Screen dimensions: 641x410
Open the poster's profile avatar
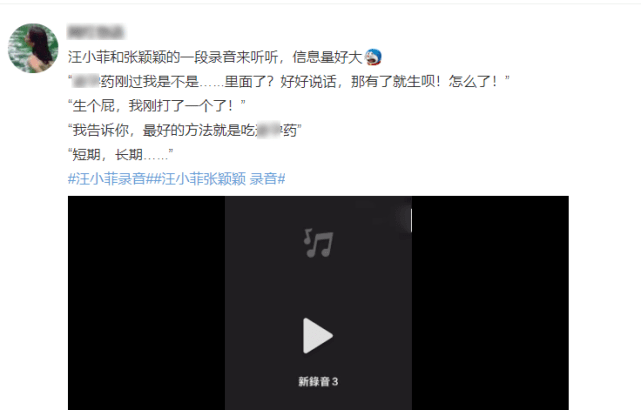(x=33, y=48)
